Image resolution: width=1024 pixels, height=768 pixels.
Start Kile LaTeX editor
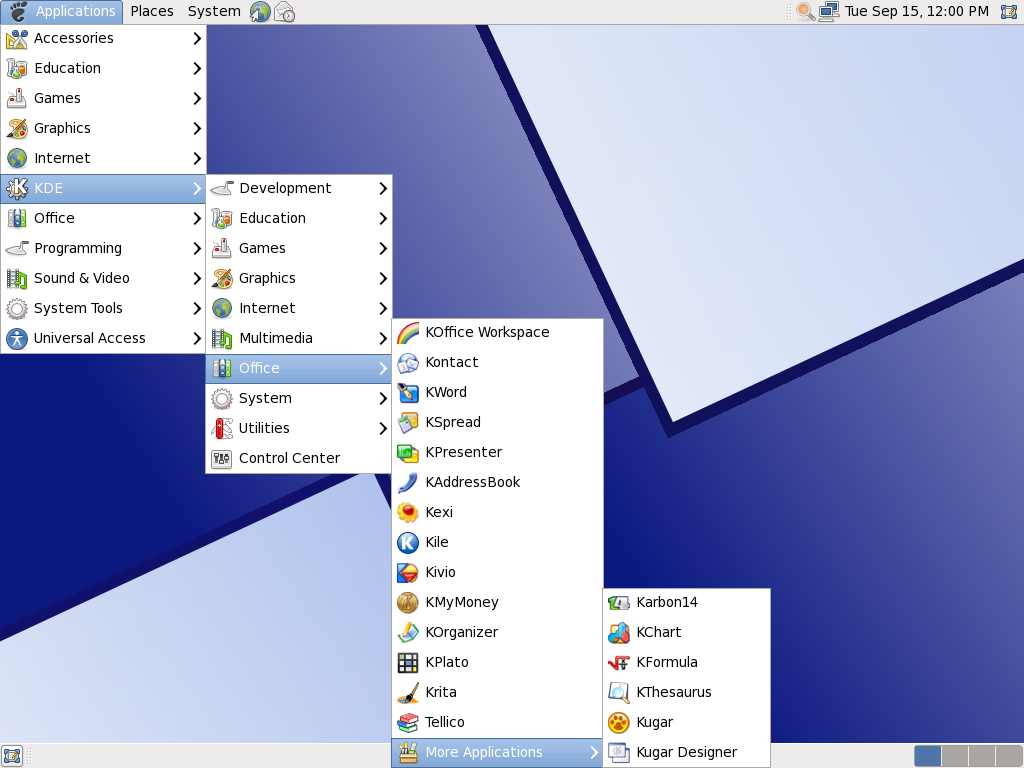[x=497, y=543]
